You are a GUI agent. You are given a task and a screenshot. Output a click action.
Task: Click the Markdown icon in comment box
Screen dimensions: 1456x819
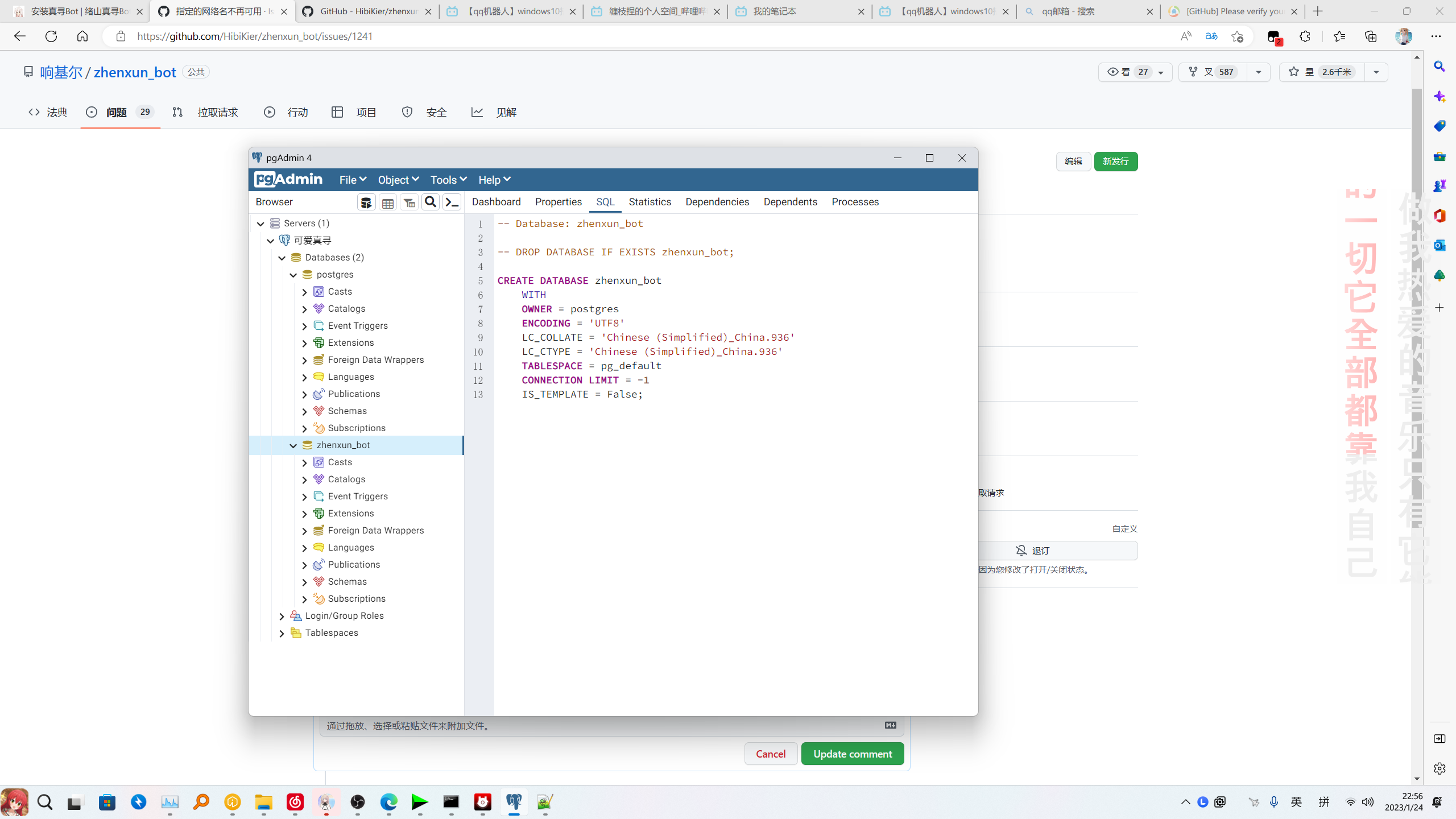click(x=891, y=725)
